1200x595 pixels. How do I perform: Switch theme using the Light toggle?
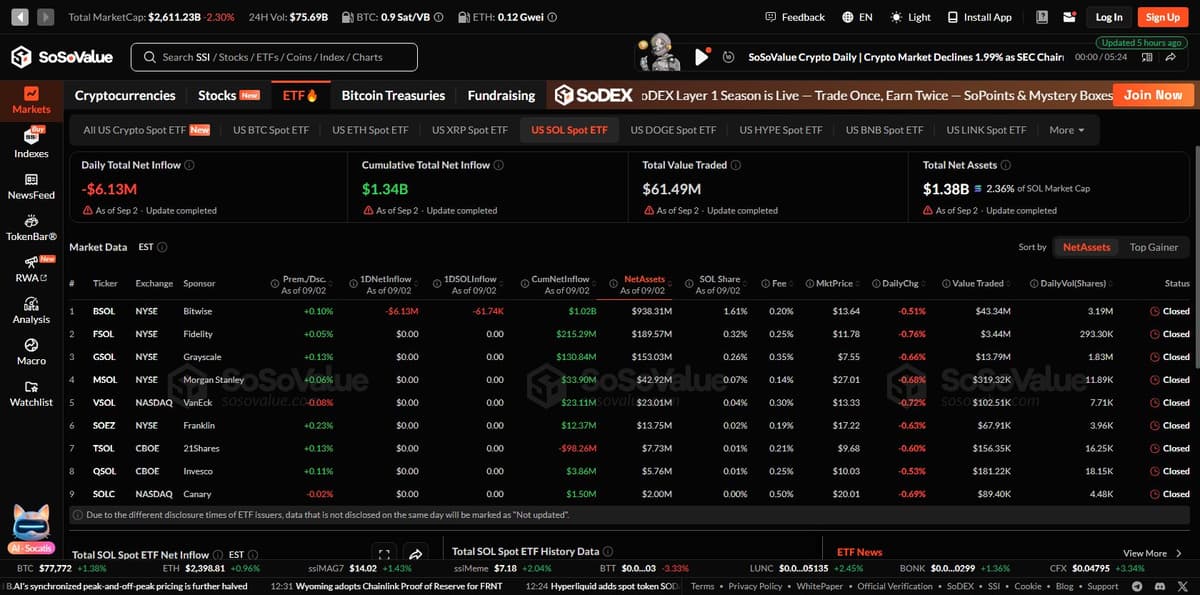[910, 17]
